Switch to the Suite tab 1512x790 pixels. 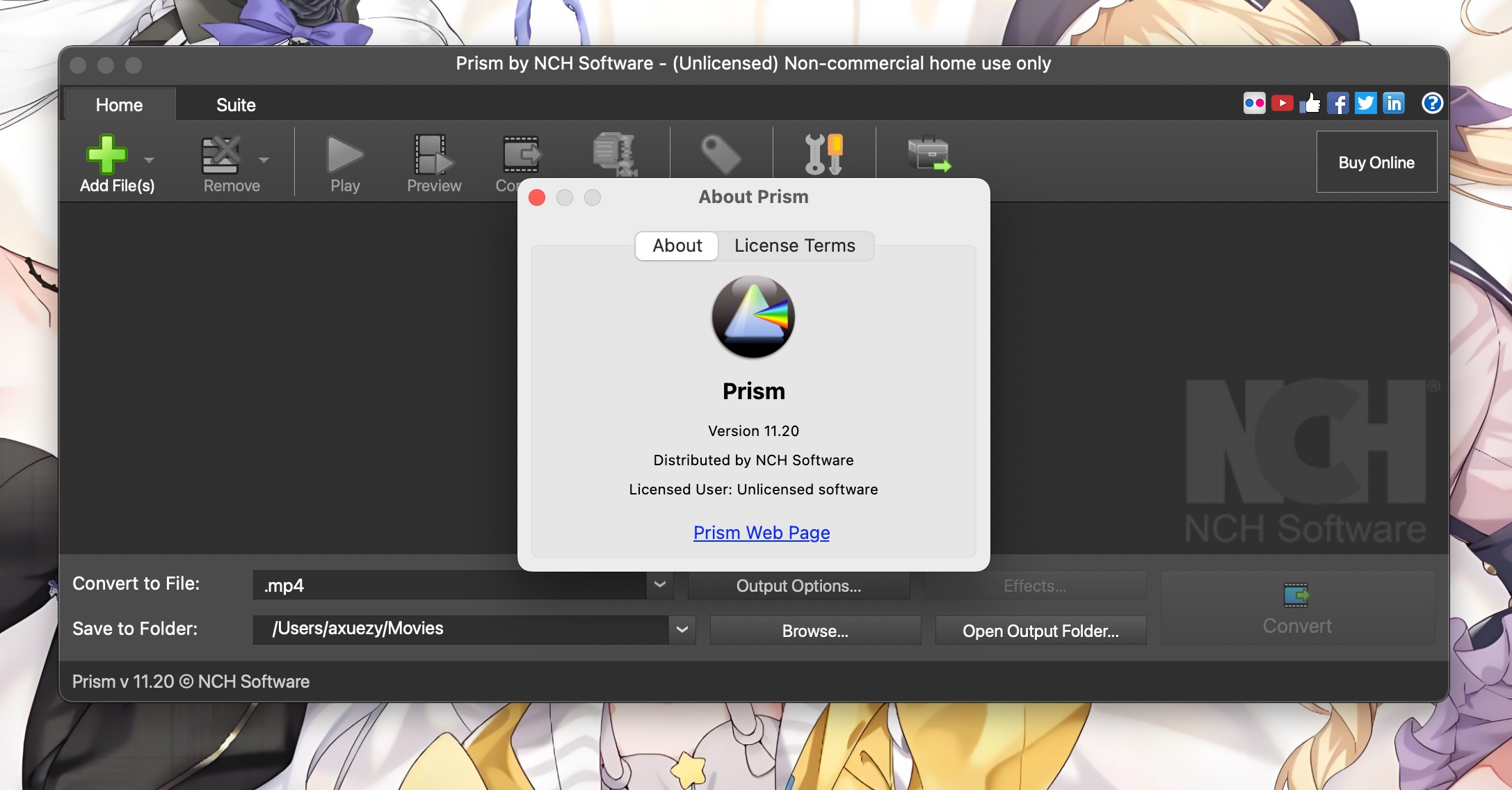[236, 105]
